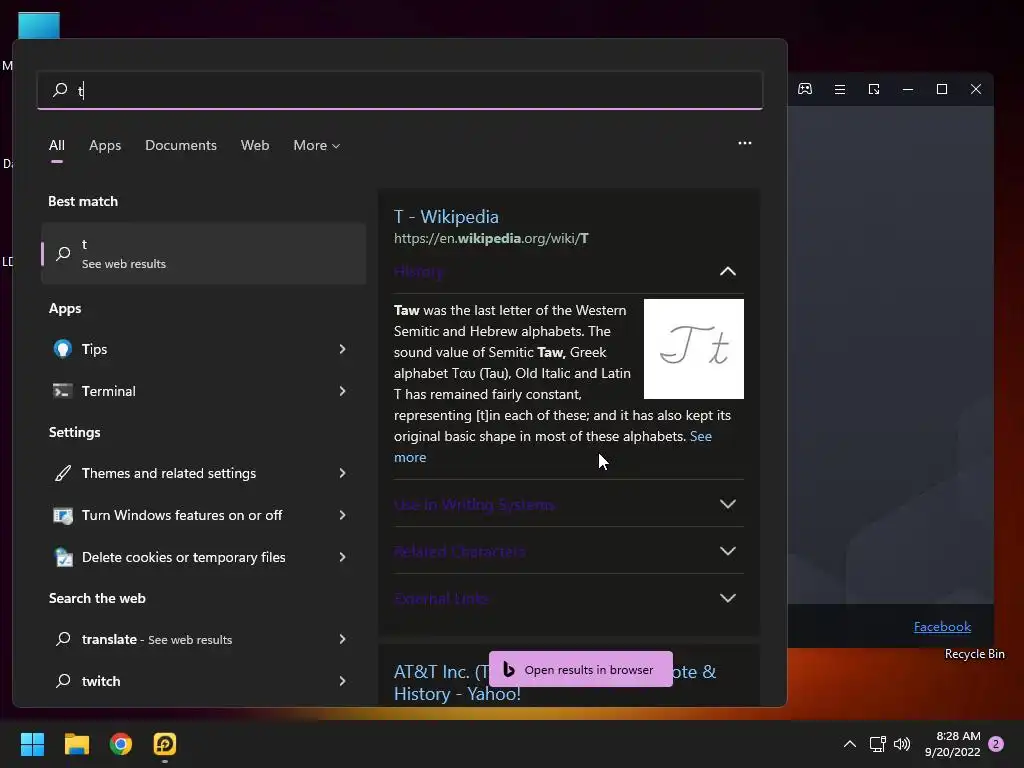This screenshot has height=768, width=1024.
Task: Open the yellow LDPlayer taskbar icon
Action: [x=165, y=744]
